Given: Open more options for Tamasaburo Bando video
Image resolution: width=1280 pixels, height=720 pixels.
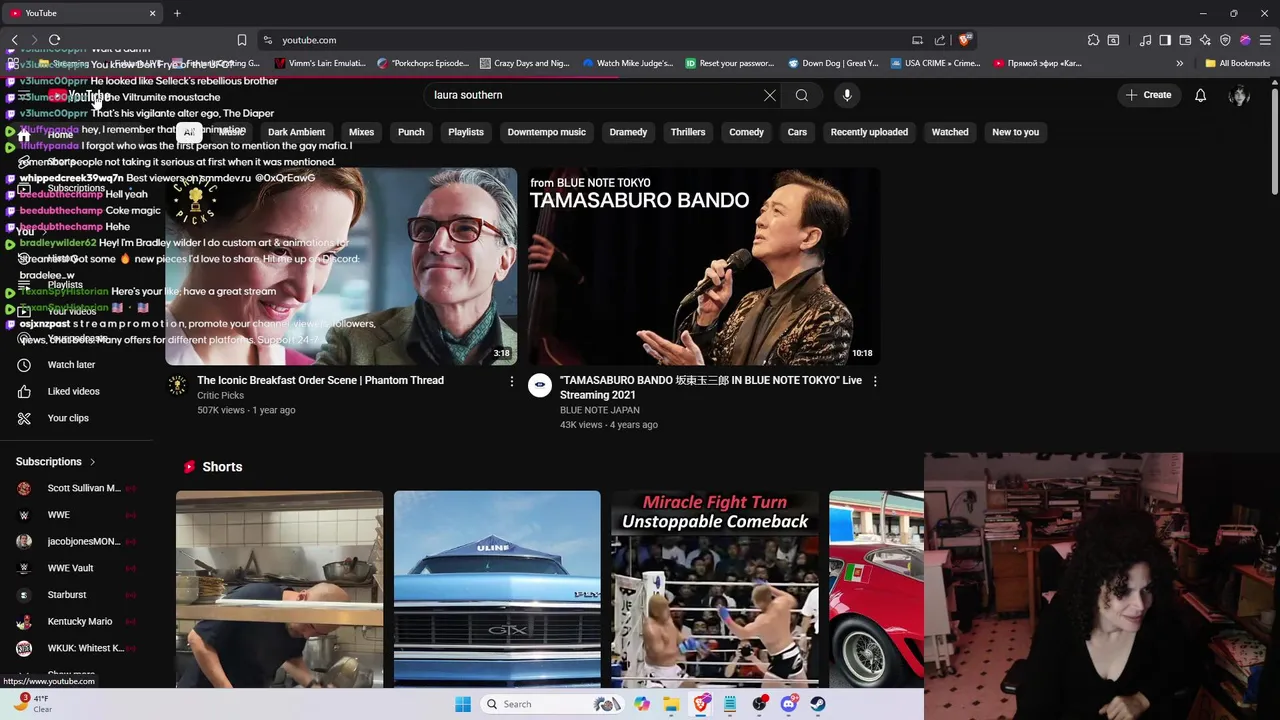Looking at the screenshot, I should [875, 381].
